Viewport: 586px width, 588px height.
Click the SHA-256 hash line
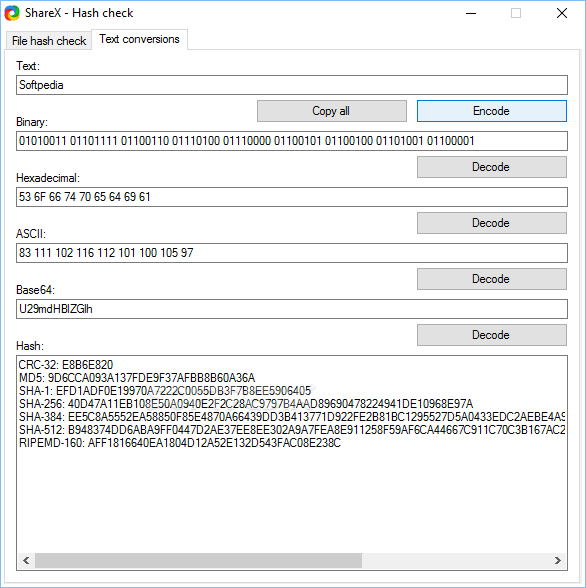click(x=246, y=404)
